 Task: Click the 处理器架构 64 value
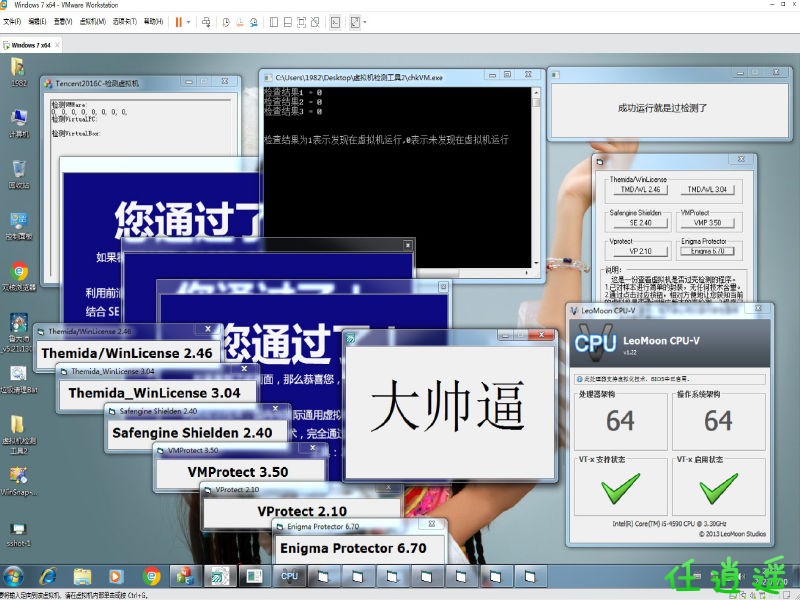(620, 421)
